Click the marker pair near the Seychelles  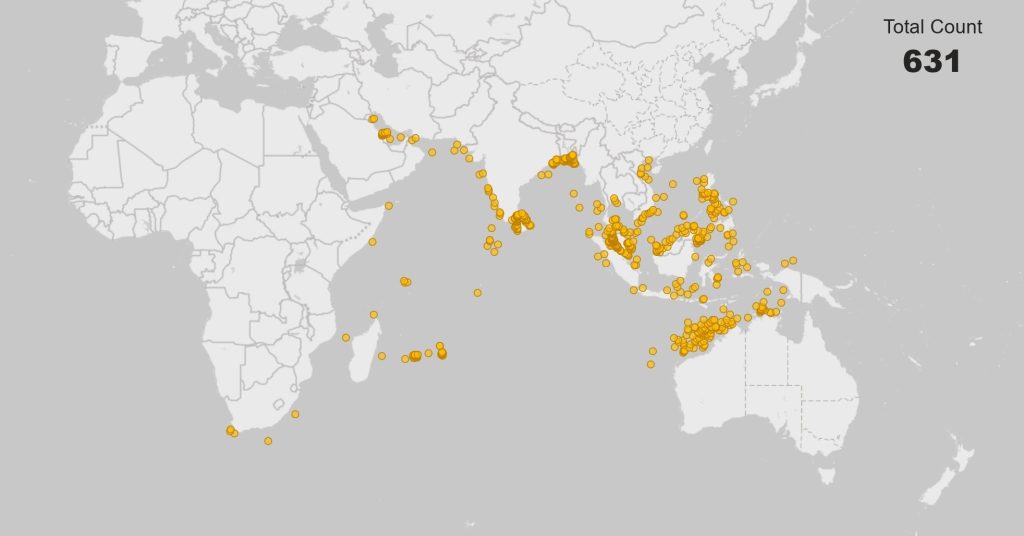click(404, 282)
